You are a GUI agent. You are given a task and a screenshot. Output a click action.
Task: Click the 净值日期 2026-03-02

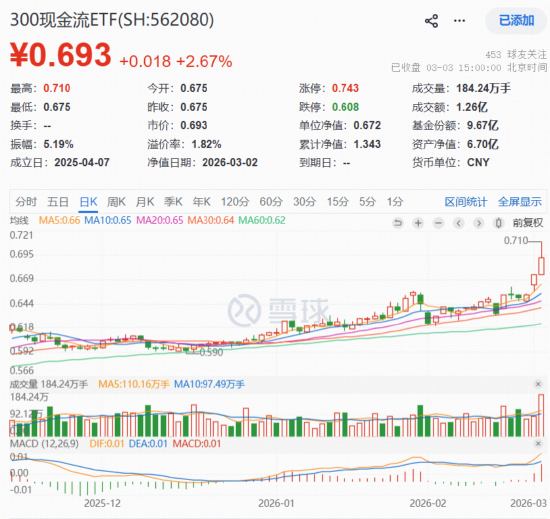pyautogui.click(x=230, y=162)
